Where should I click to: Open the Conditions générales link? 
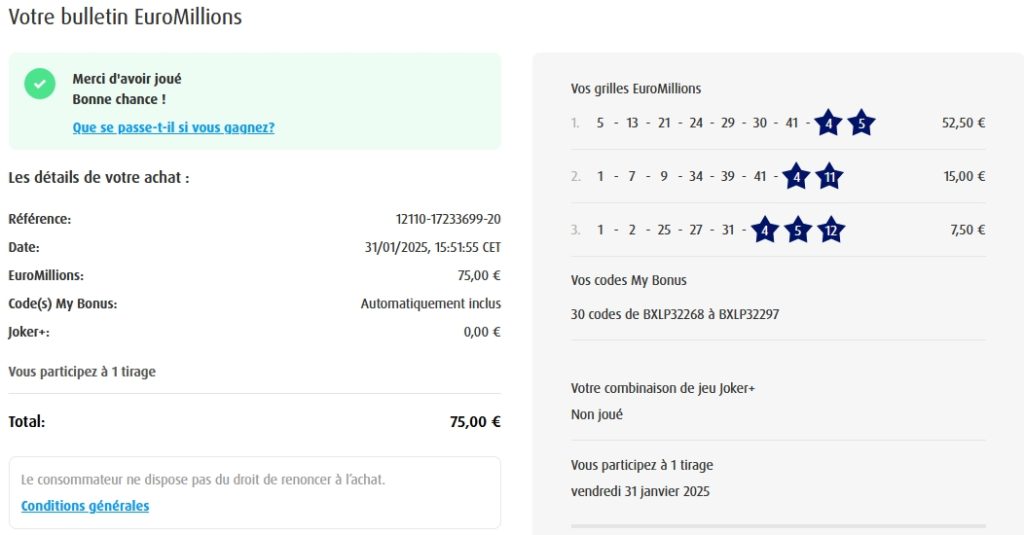(x=85, y=506)
